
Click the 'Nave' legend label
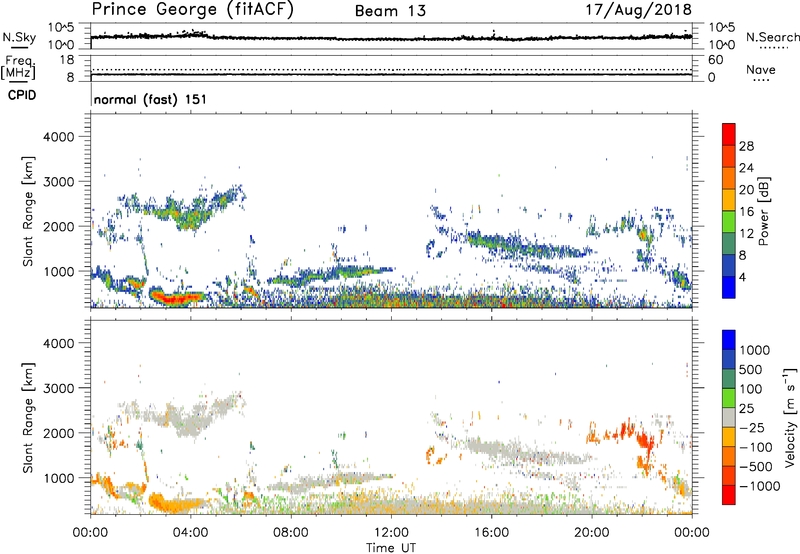click(x=761, y=69)
